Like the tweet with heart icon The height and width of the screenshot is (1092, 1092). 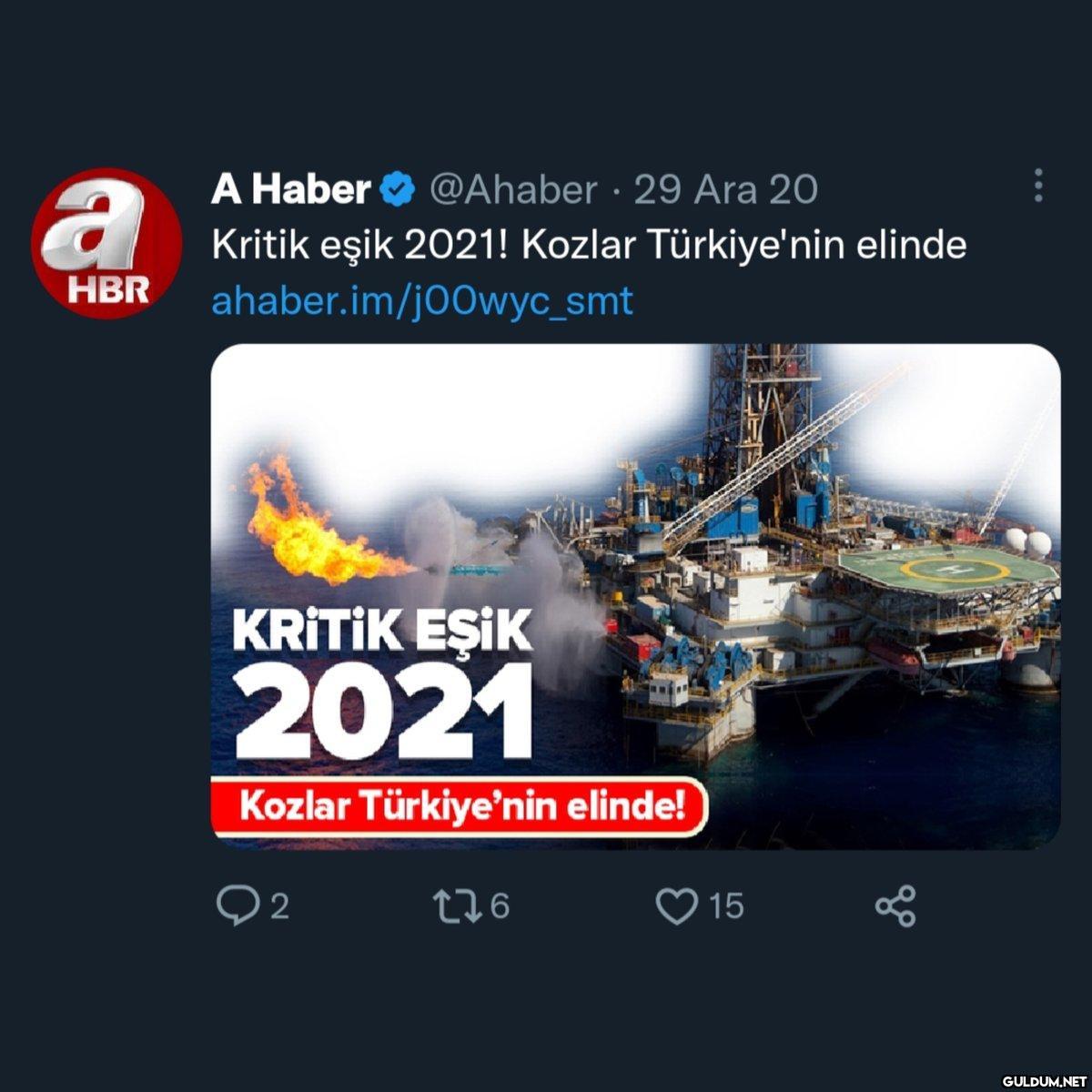click(x=677, y=905)
